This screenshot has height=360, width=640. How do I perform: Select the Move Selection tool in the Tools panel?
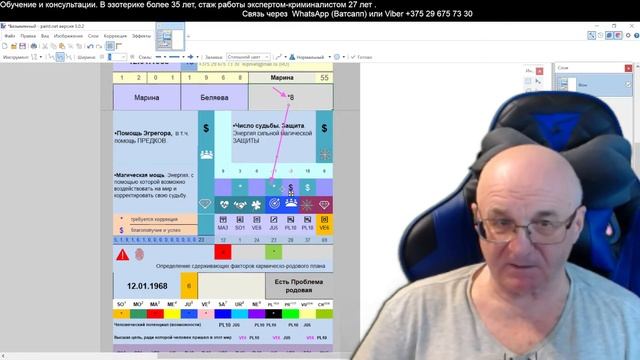coord(538,81)
